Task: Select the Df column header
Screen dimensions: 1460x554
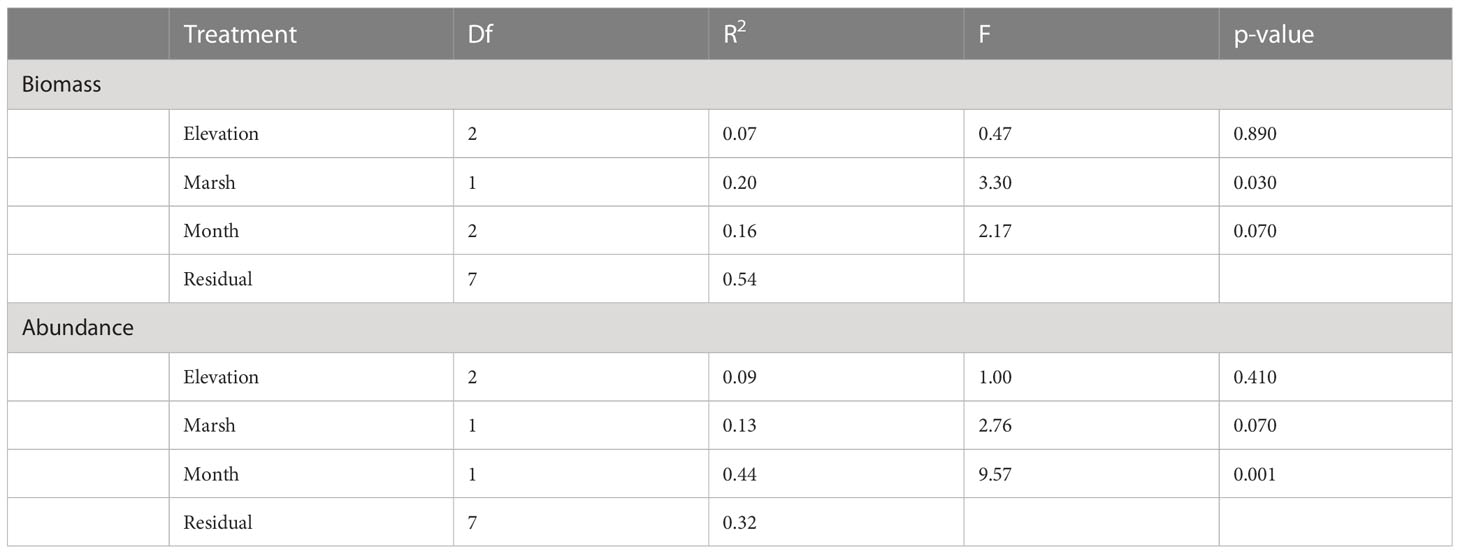Action: point(480,34)
